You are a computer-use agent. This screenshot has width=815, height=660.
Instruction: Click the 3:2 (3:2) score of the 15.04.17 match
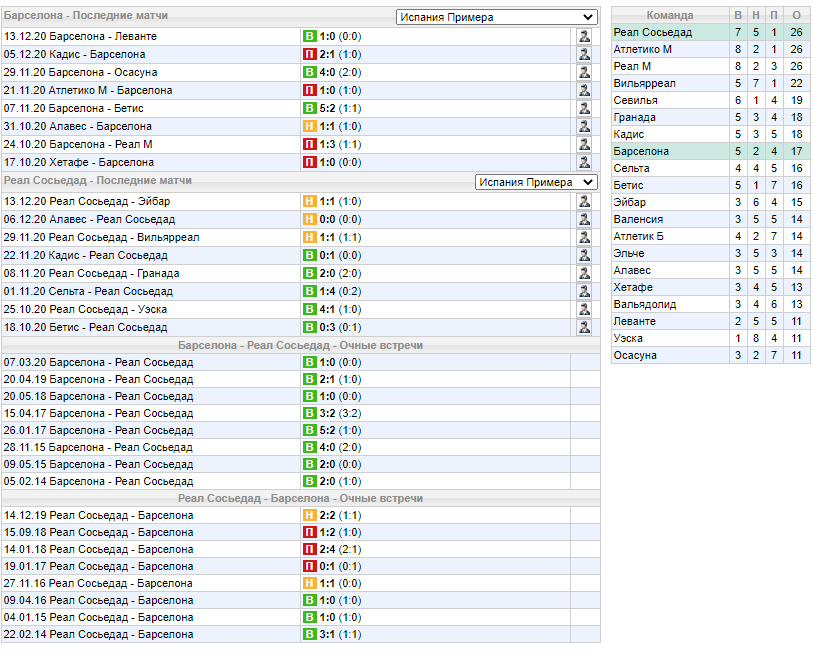(x=340, y=413)
